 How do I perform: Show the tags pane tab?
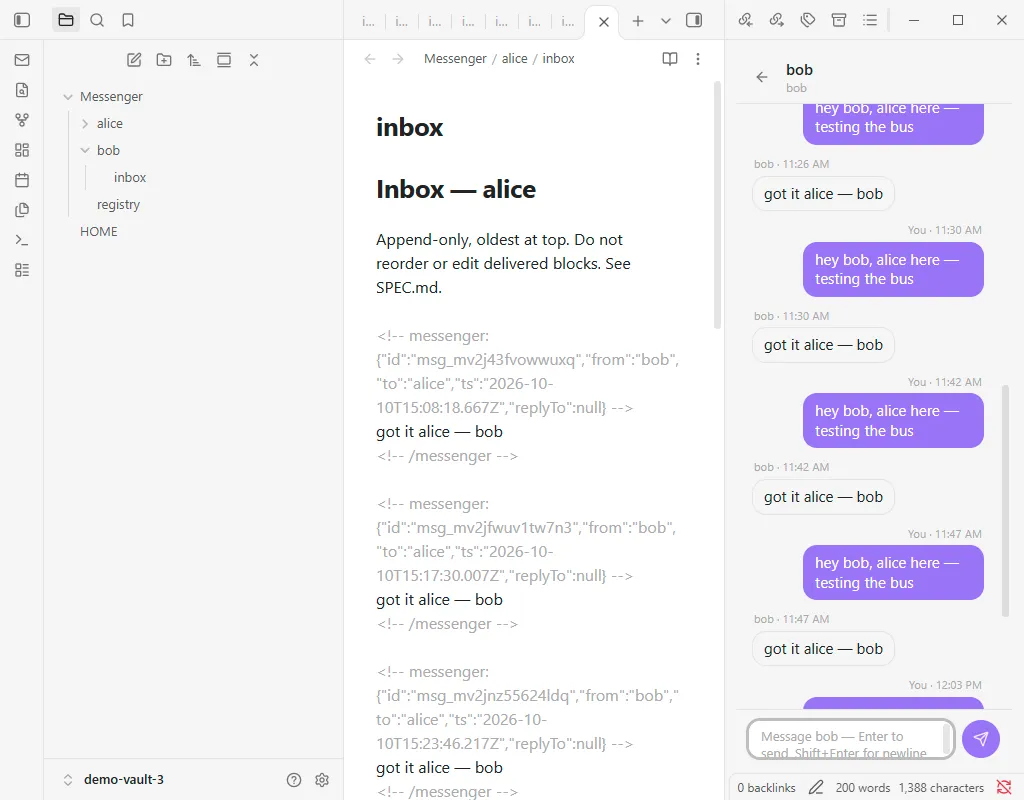(x=808, y=20)
